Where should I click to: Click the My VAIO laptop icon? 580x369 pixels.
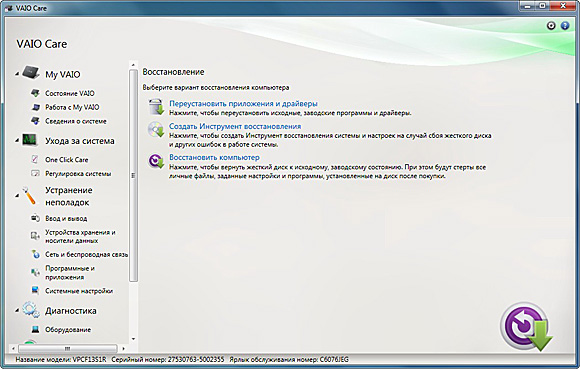pos(31,72)
